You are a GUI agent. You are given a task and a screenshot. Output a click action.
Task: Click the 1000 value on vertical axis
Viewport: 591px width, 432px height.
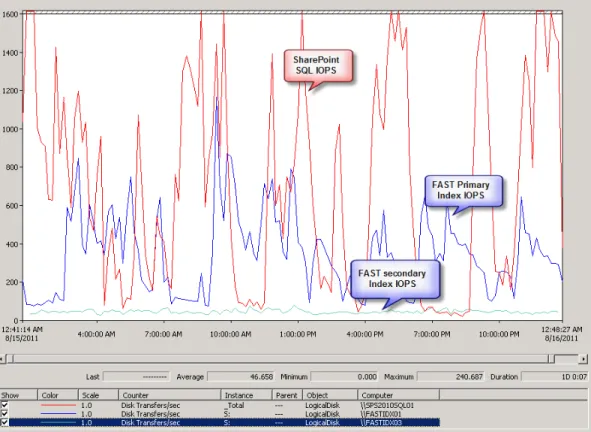click(x=10, y=129)
